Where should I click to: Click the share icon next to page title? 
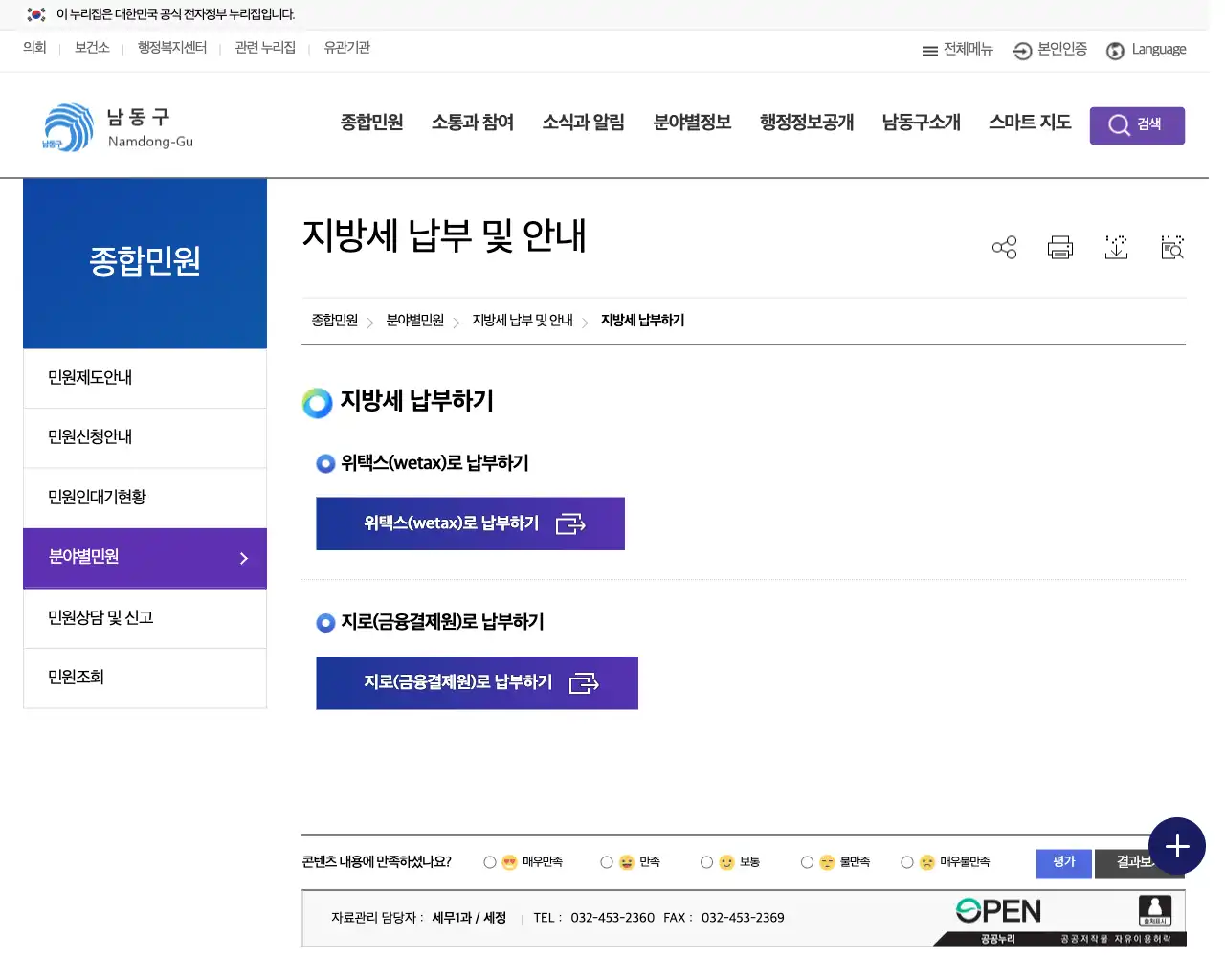[1004, 247]
